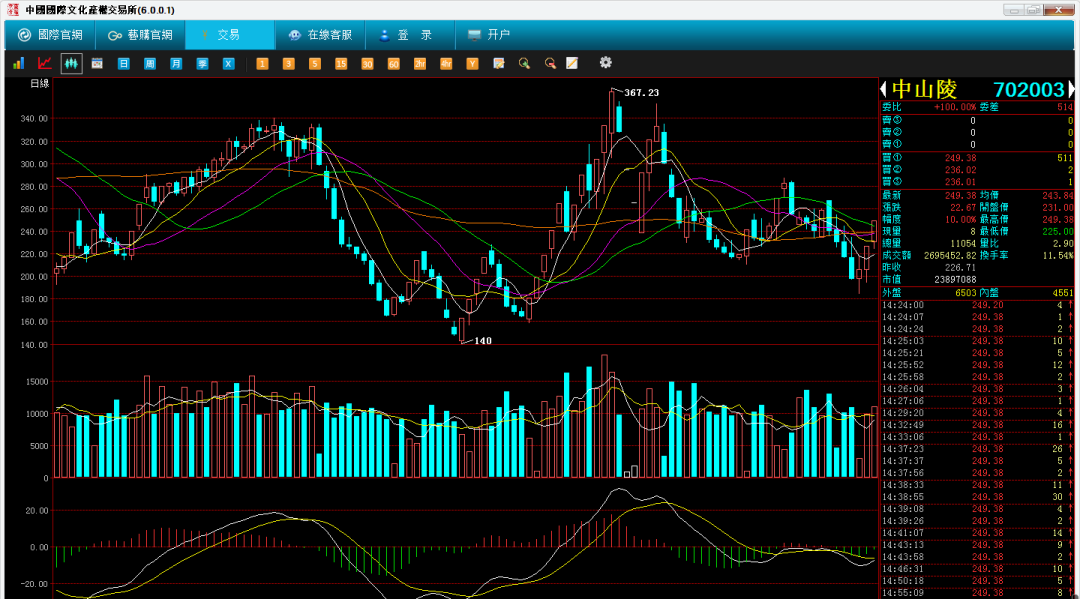Click the 量比 value 2.90
1080x599 pixels.
pos(1062,243)
